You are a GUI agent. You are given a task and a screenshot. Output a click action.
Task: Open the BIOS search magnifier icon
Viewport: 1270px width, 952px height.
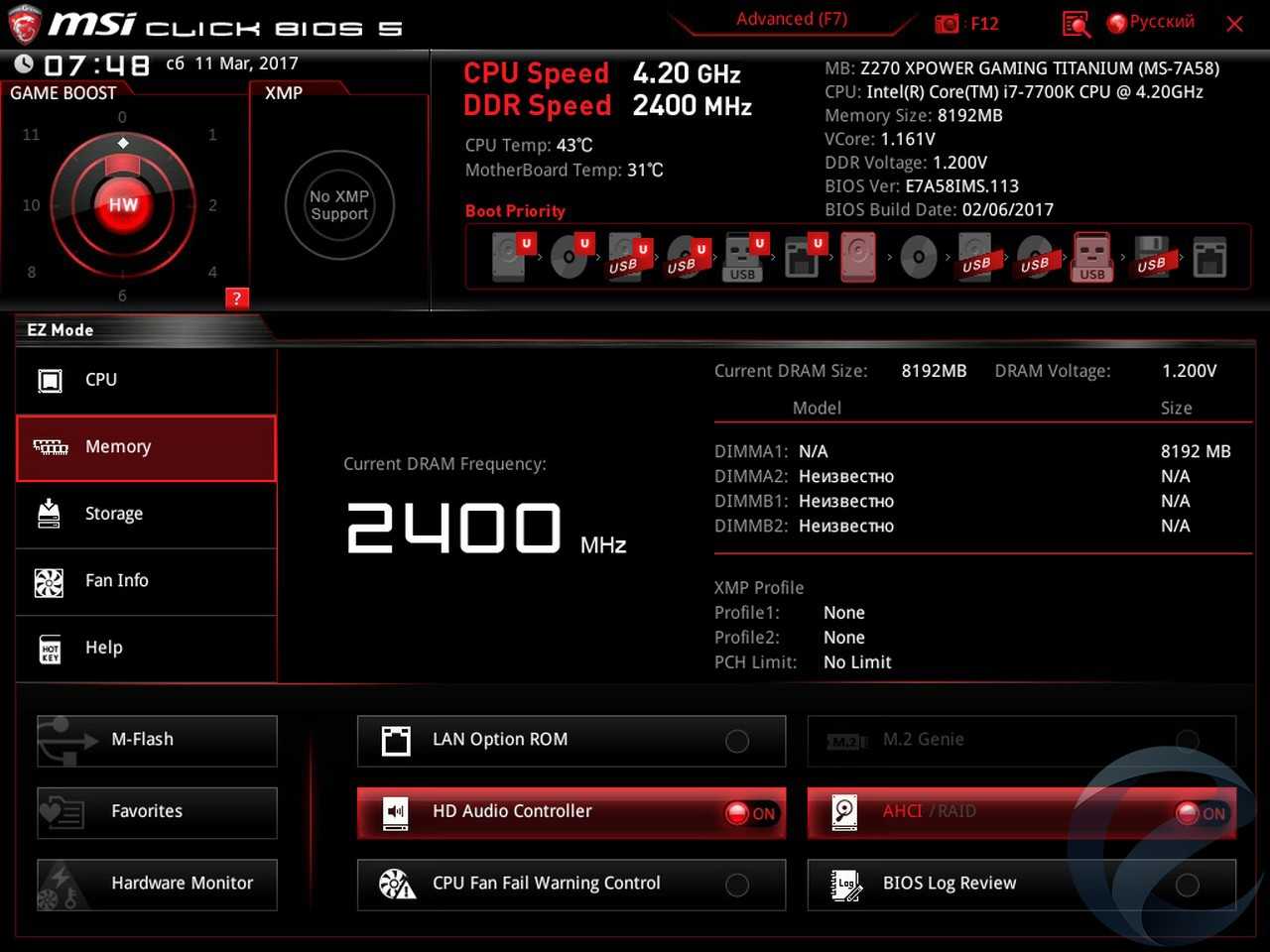[1076, 24]
